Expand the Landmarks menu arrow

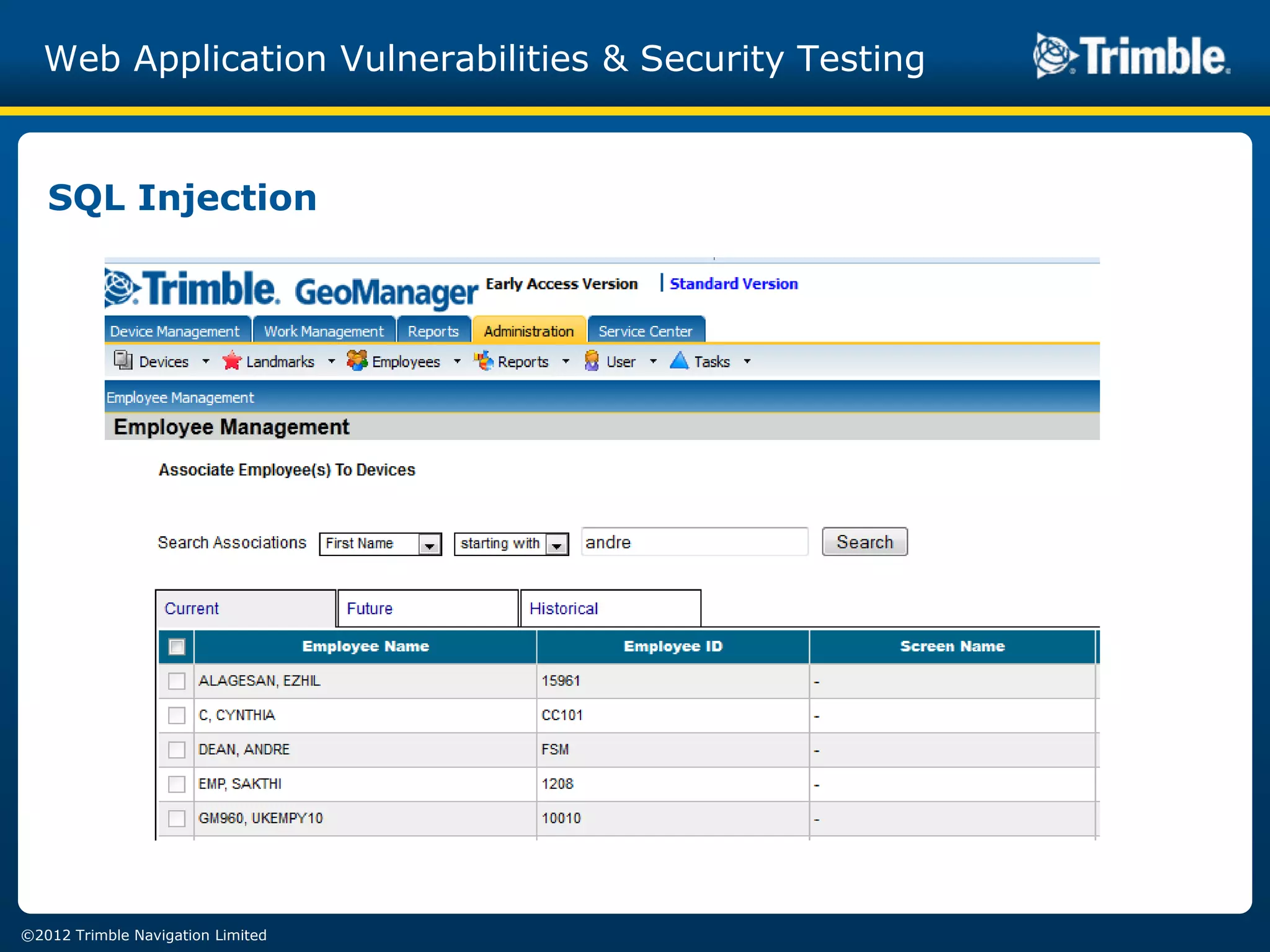331,361
